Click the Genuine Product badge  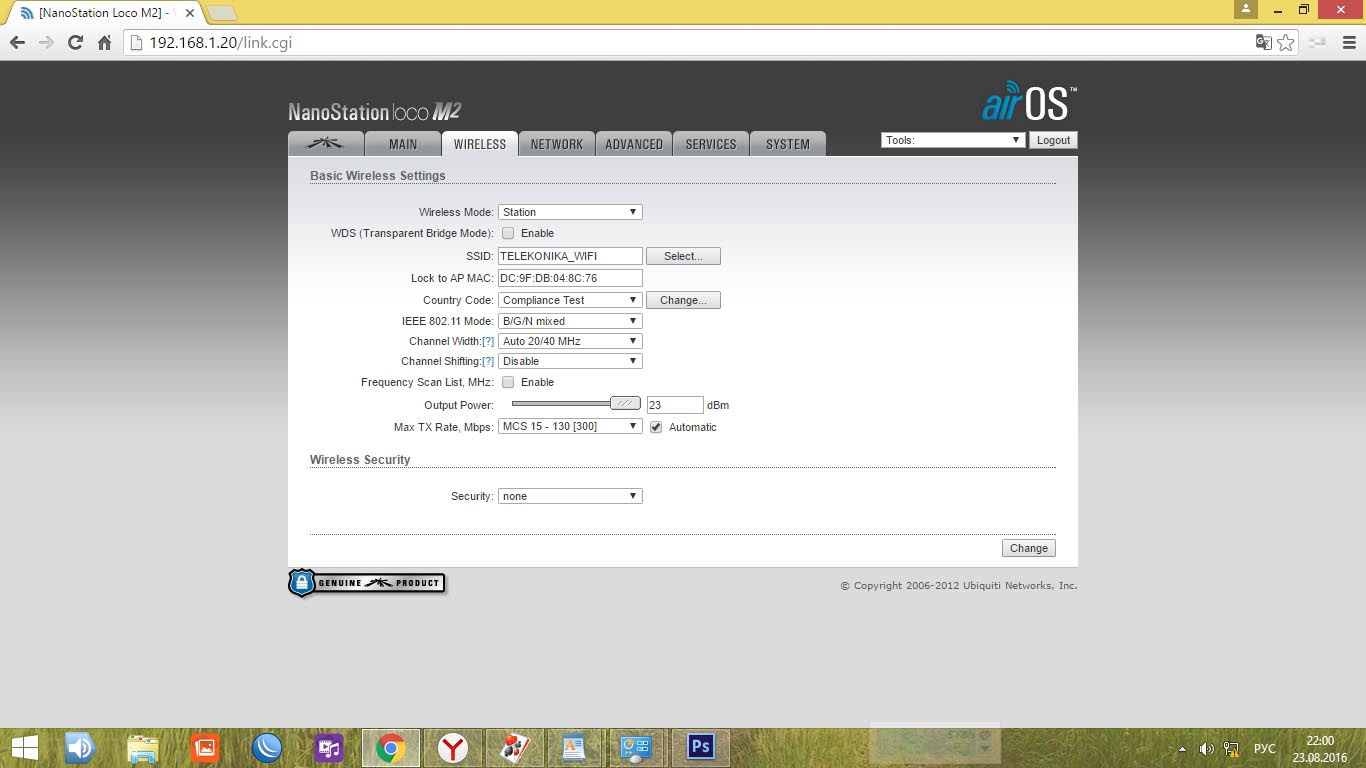point(366,583)
